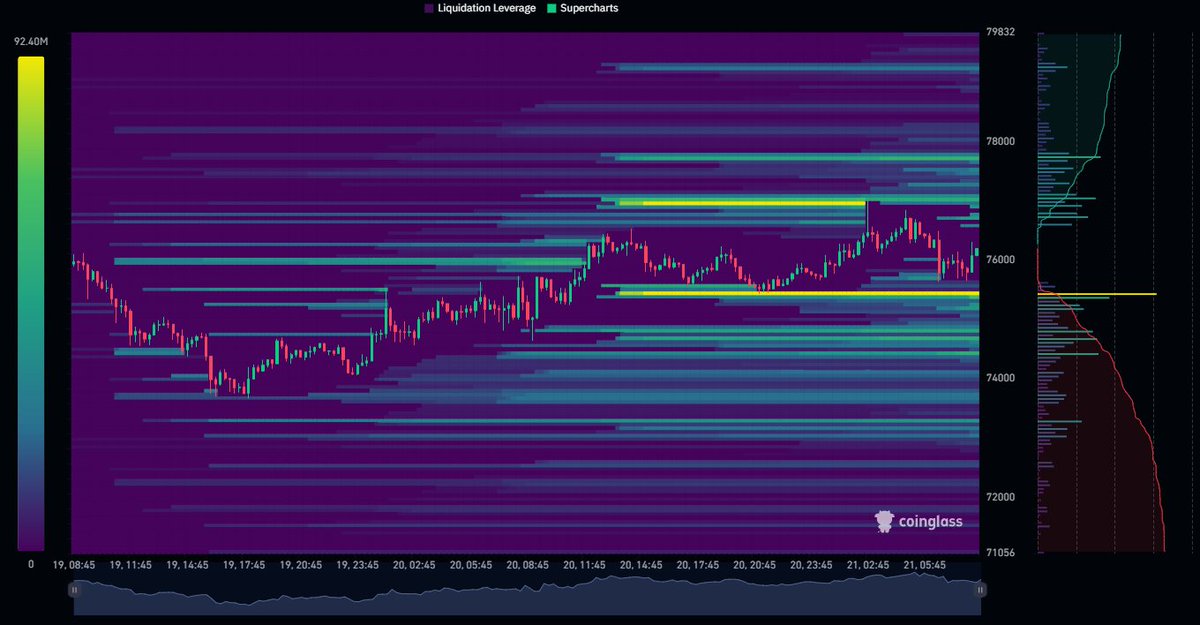Click the 20, 05:45 time axis label

click(x=471, y=565)
